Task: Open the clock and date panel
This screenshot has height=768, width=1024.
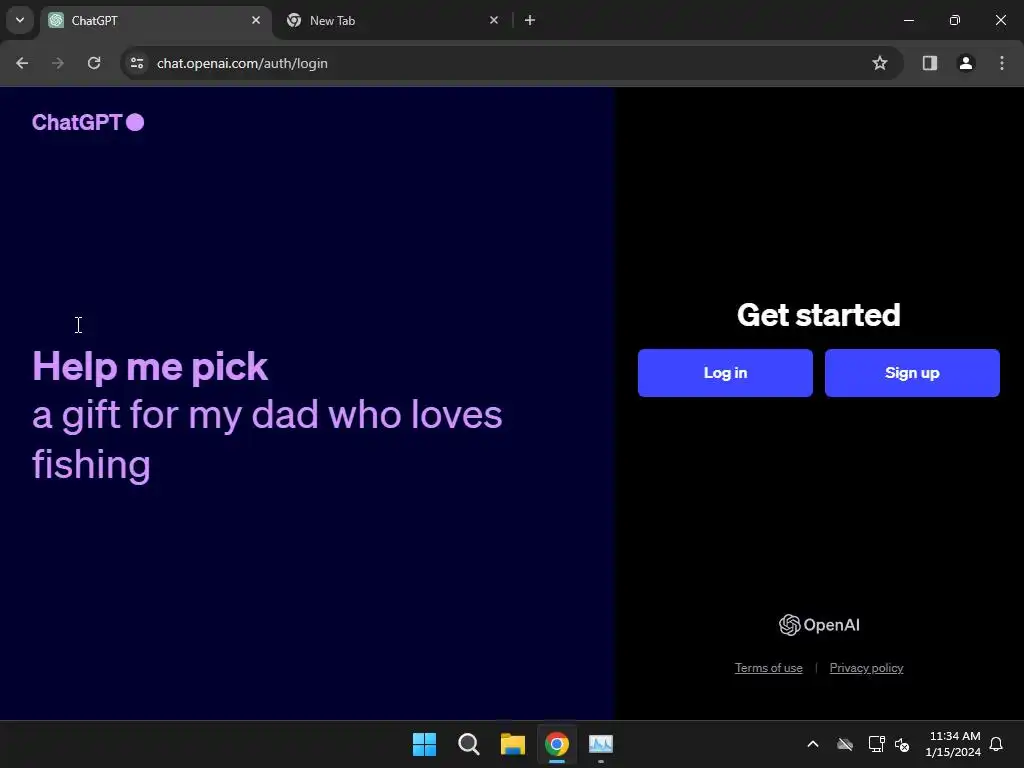Action: tap(953, 744)
